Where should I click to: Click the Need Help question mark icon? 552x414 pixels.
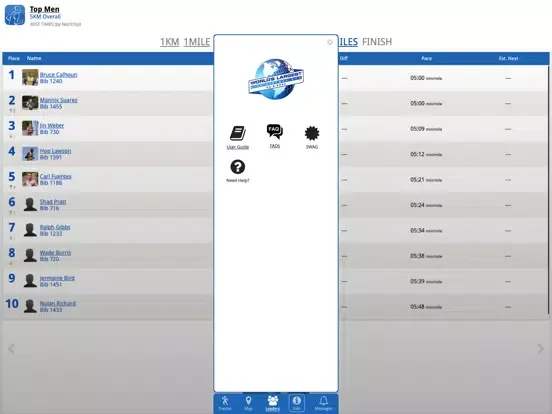pos(238,167)
